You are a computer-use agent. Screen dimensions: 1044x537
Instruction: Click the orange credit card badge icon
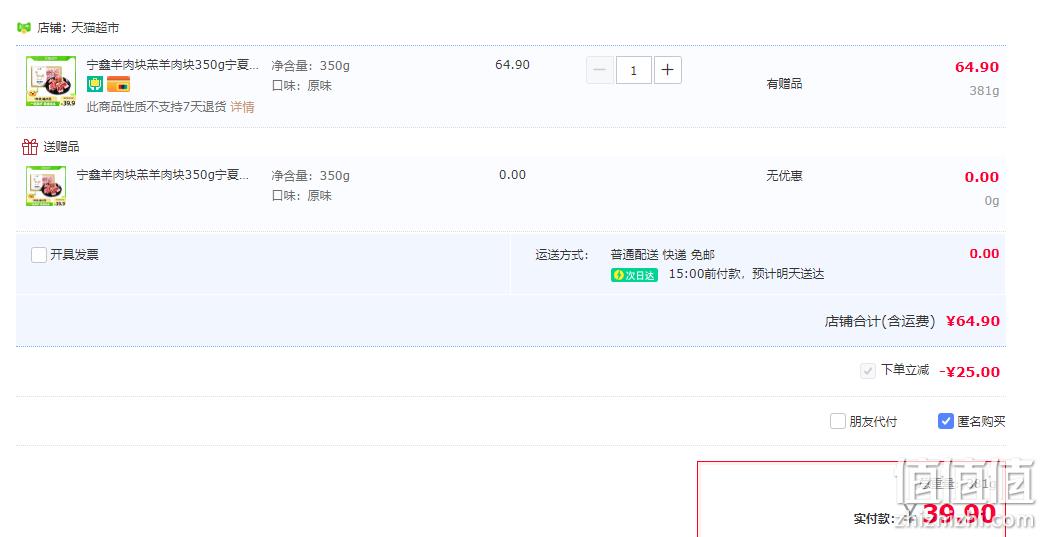118,85
